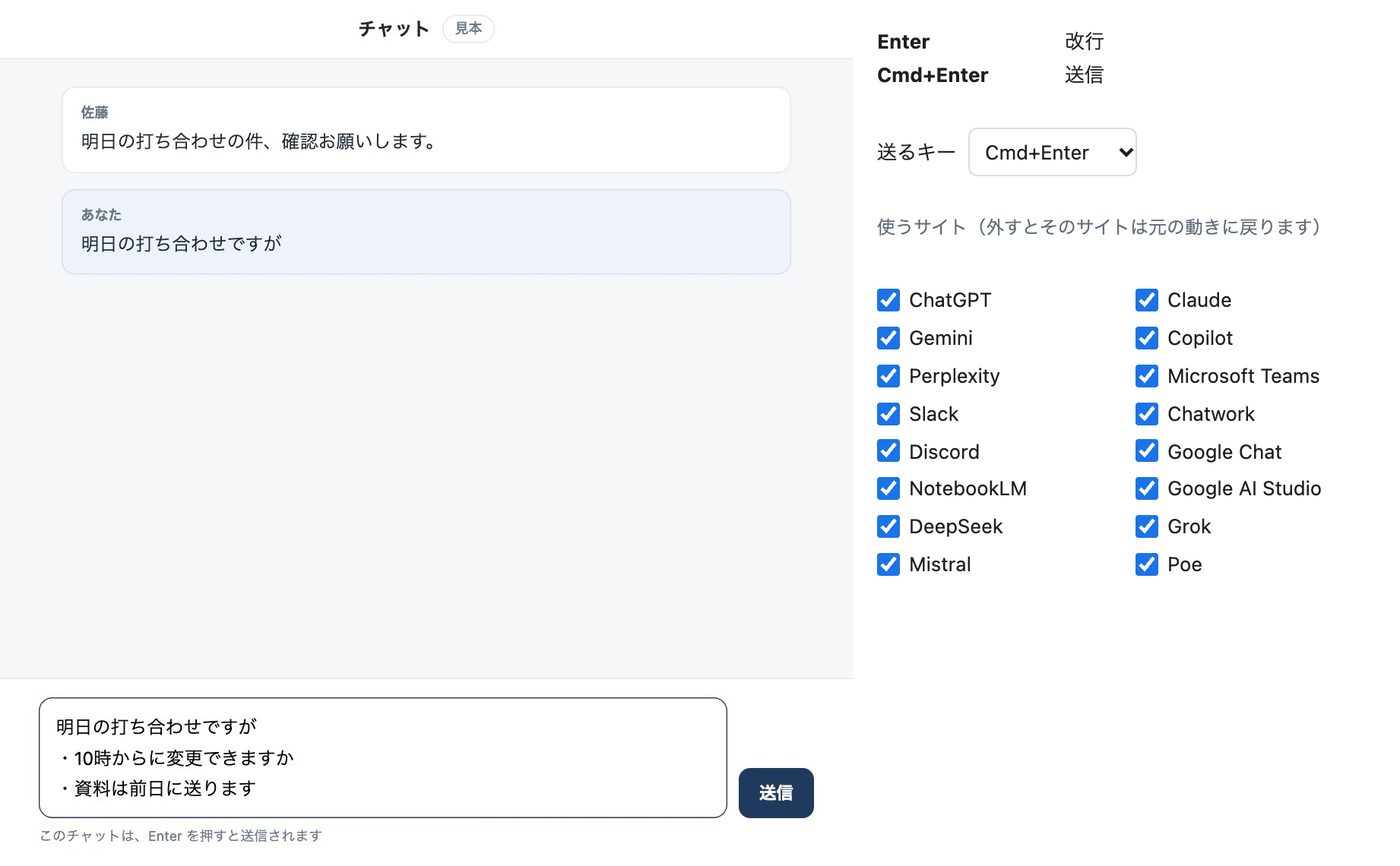This screenshot has width=1400, height=866.
Task: Toggle the NotebookLM checkbox
Action: pyautogui.click(x=888, y=488)
